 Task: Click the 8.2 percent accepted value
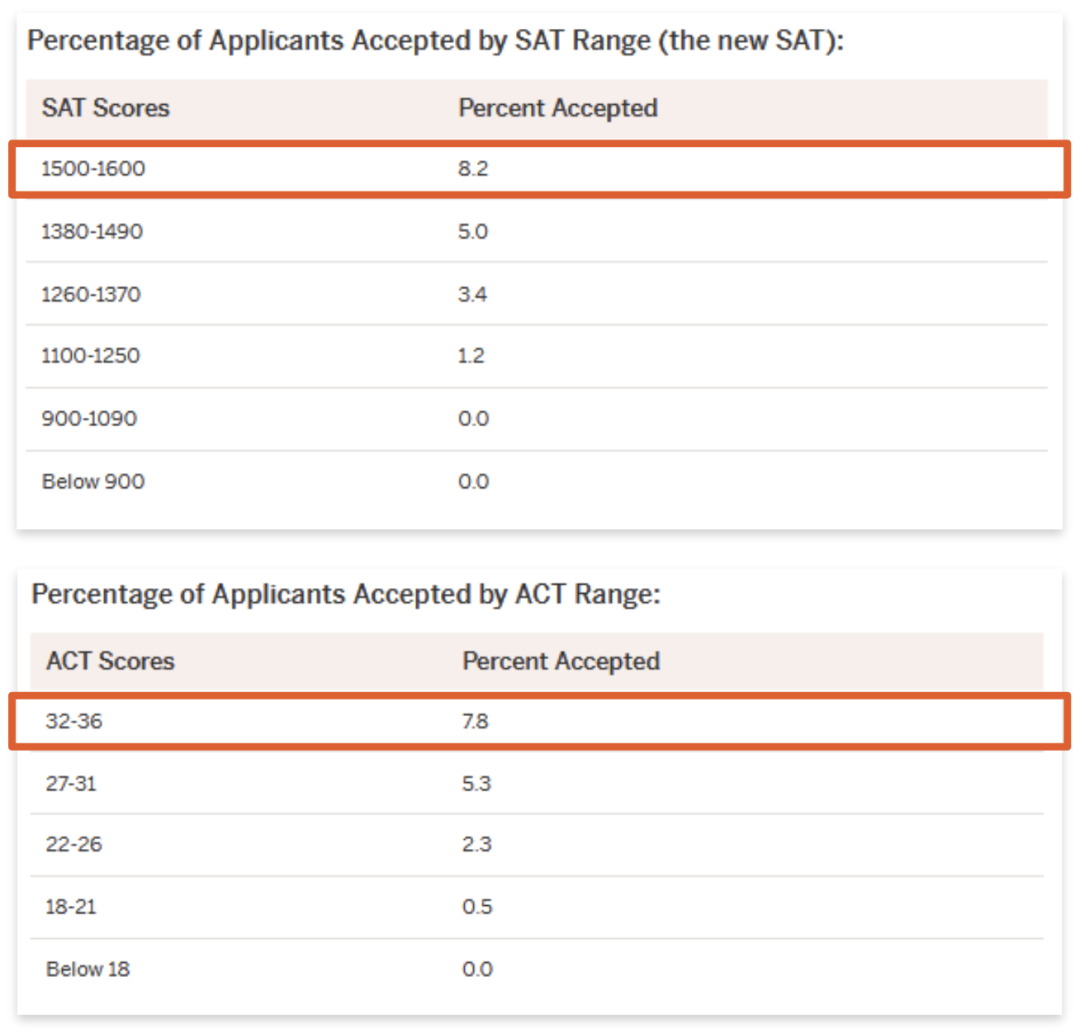point(473,169)
